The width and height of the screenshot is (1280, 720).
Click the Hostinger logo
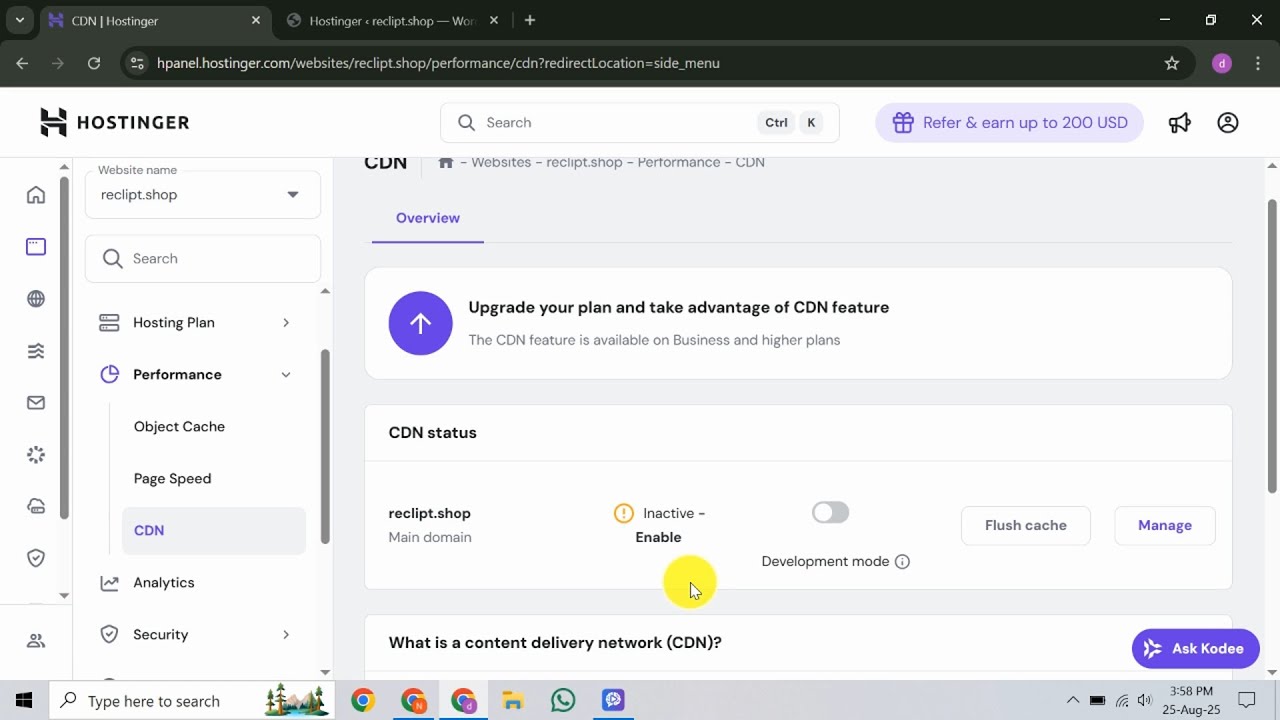tap(114, 122)
